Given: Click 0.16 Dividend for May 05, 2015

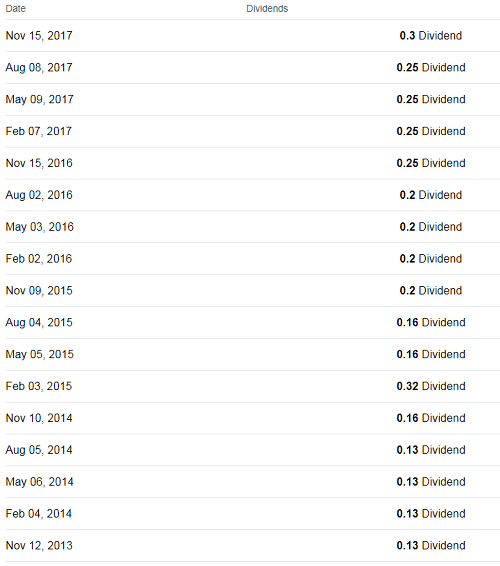Looking at the screenshot, I should click(430, 354).
